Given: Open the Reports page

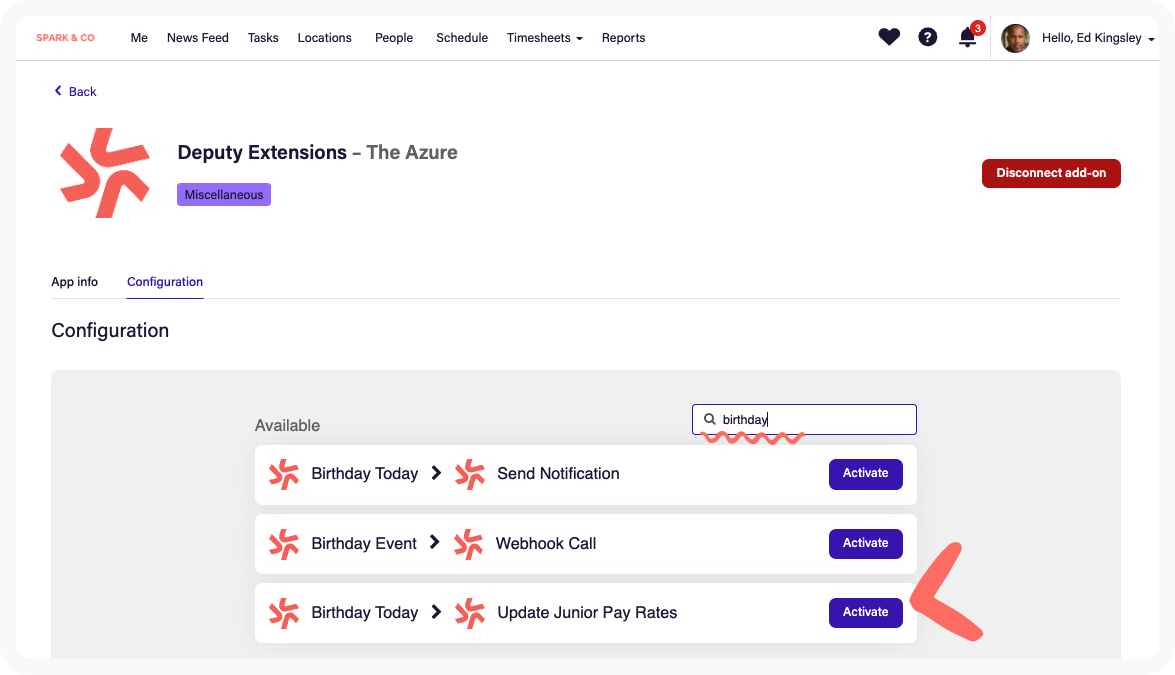Looking at the screenshot, I should (x=623, y=37).
